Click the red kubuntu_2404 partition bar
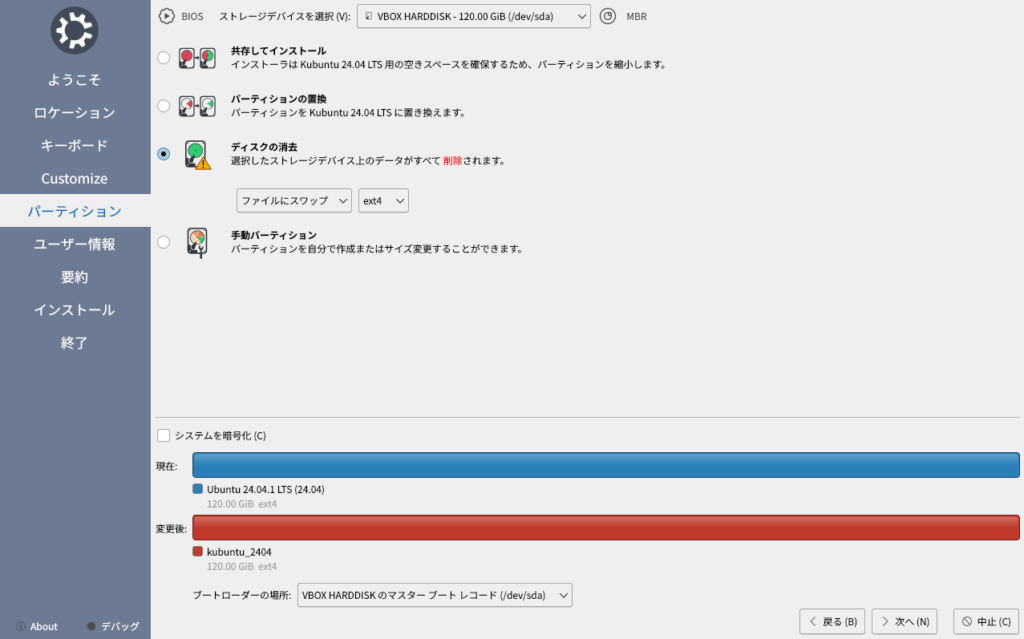 click(606, 527)
